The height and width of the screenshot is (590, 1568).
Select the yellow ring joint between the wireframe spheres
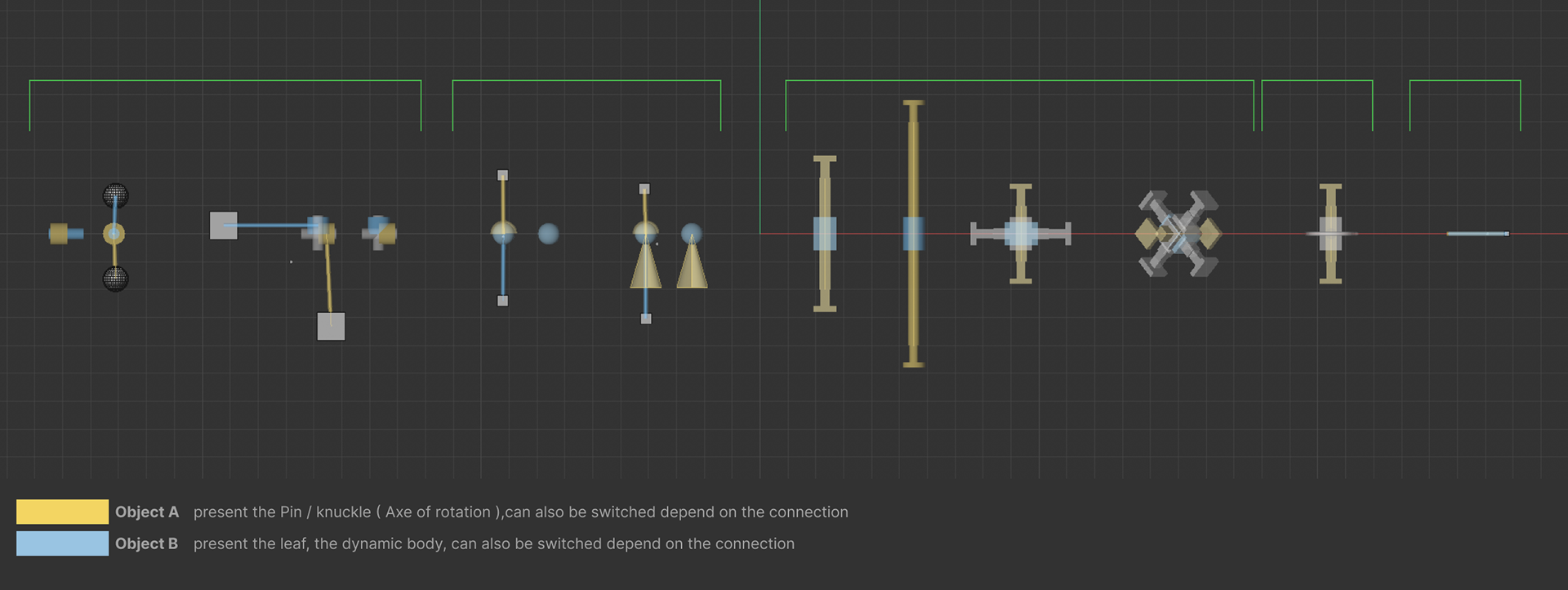pos(114,235)
